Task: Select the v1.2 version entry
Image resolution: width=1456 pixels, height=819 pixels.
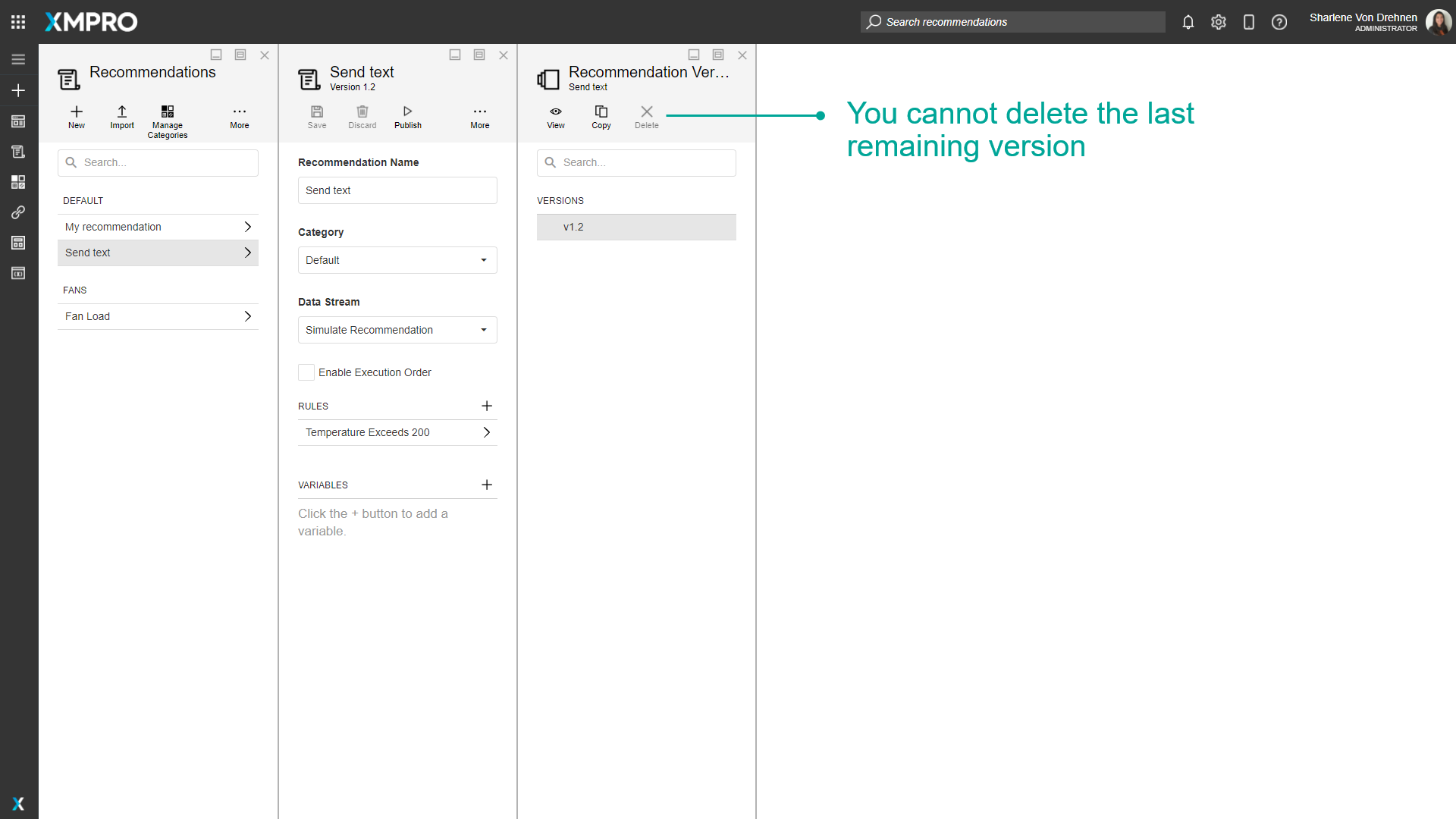Action: [x=636, y=227]
